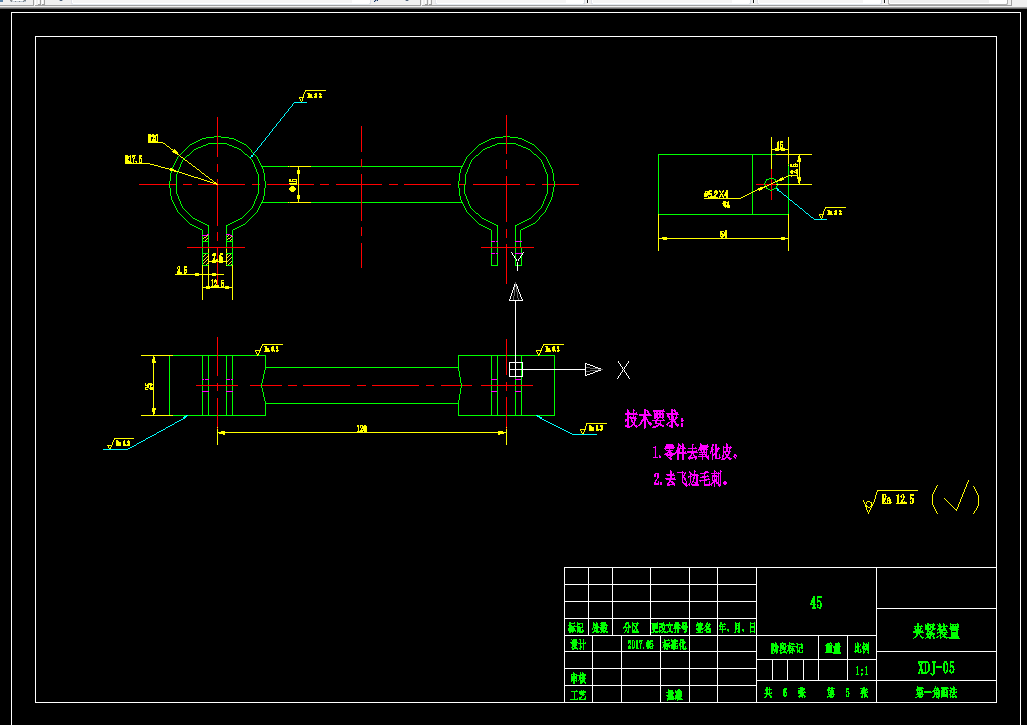Select the '重量' header cell
The height and width of the screenshot is (725, 1027).
[833, 648]
